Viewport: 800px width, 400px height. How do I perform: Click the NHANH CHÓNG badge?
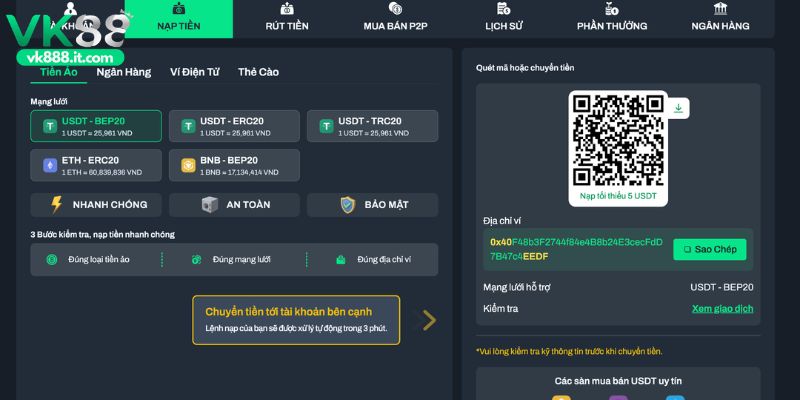coord(96,205)
